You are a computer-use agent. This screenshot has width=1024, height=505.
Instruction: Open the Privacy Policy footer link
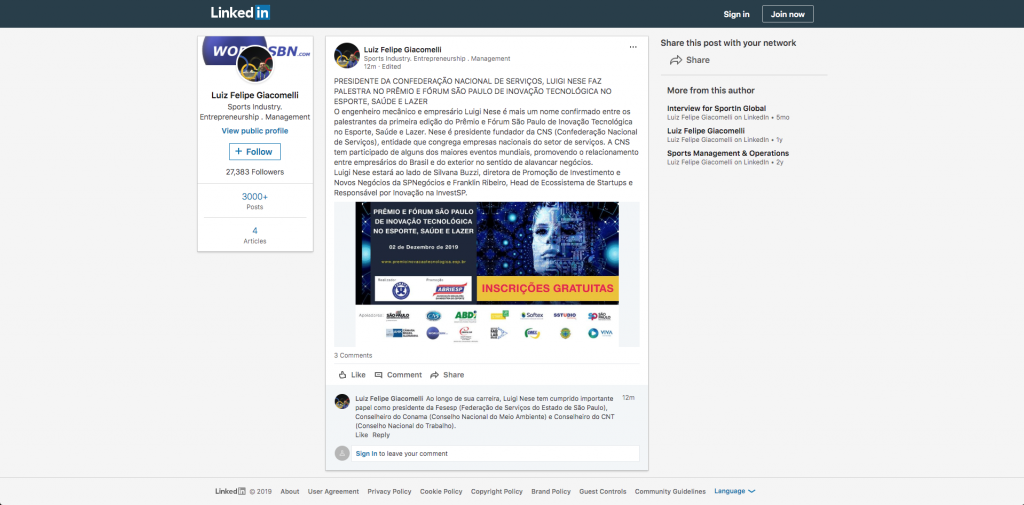pos(389,491)
